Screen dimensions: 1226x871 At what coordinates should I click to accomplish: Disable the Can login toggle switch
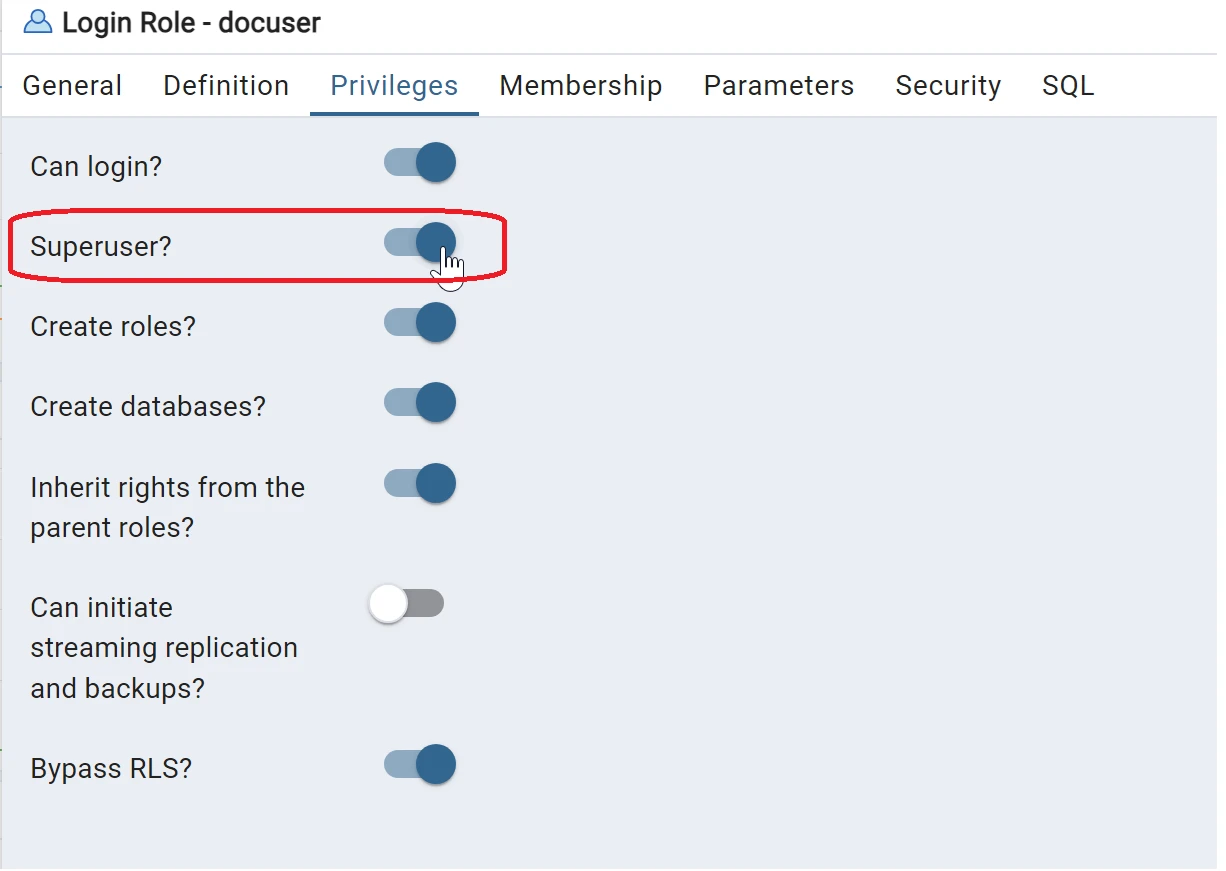(x=420, y=162)
